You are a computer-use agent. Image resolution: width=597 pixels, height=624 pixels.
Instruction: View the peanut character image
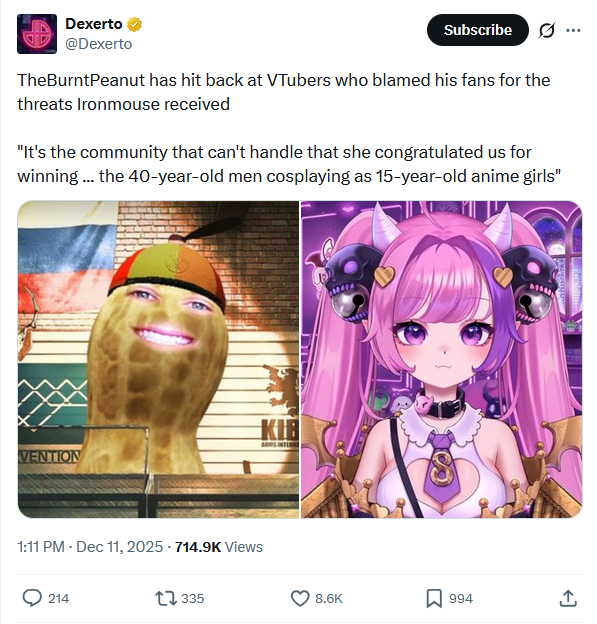tap(158, 359)
